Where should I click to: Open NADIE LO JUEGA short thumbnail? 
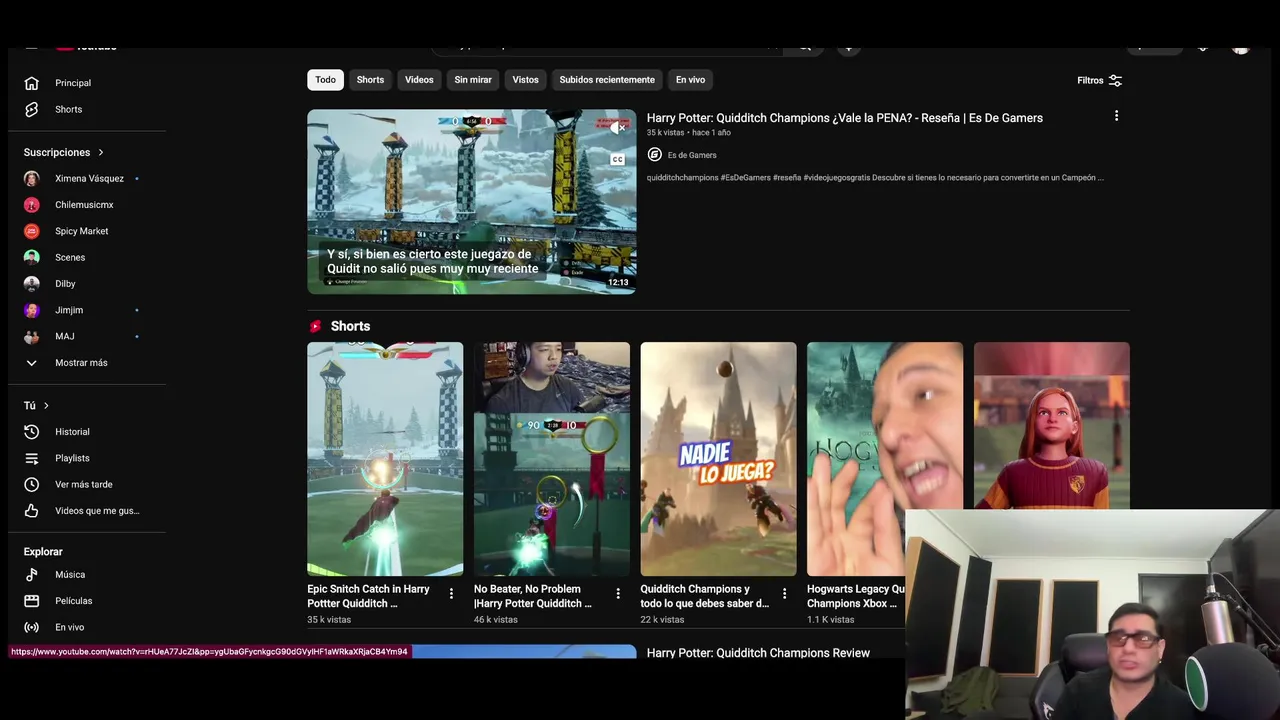pyautogui.click(x=718, y=459)
